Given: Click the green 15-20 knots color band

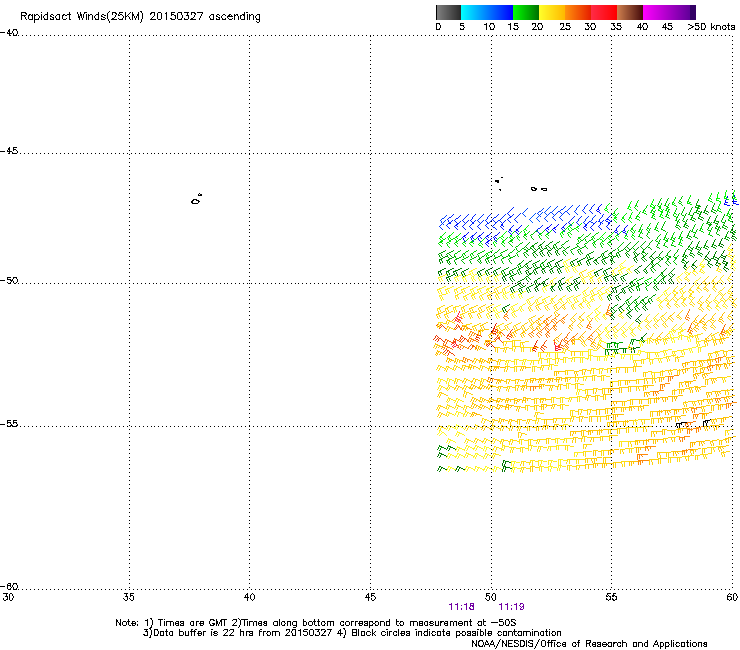Looking at the screenshot, I should point(526,12).
